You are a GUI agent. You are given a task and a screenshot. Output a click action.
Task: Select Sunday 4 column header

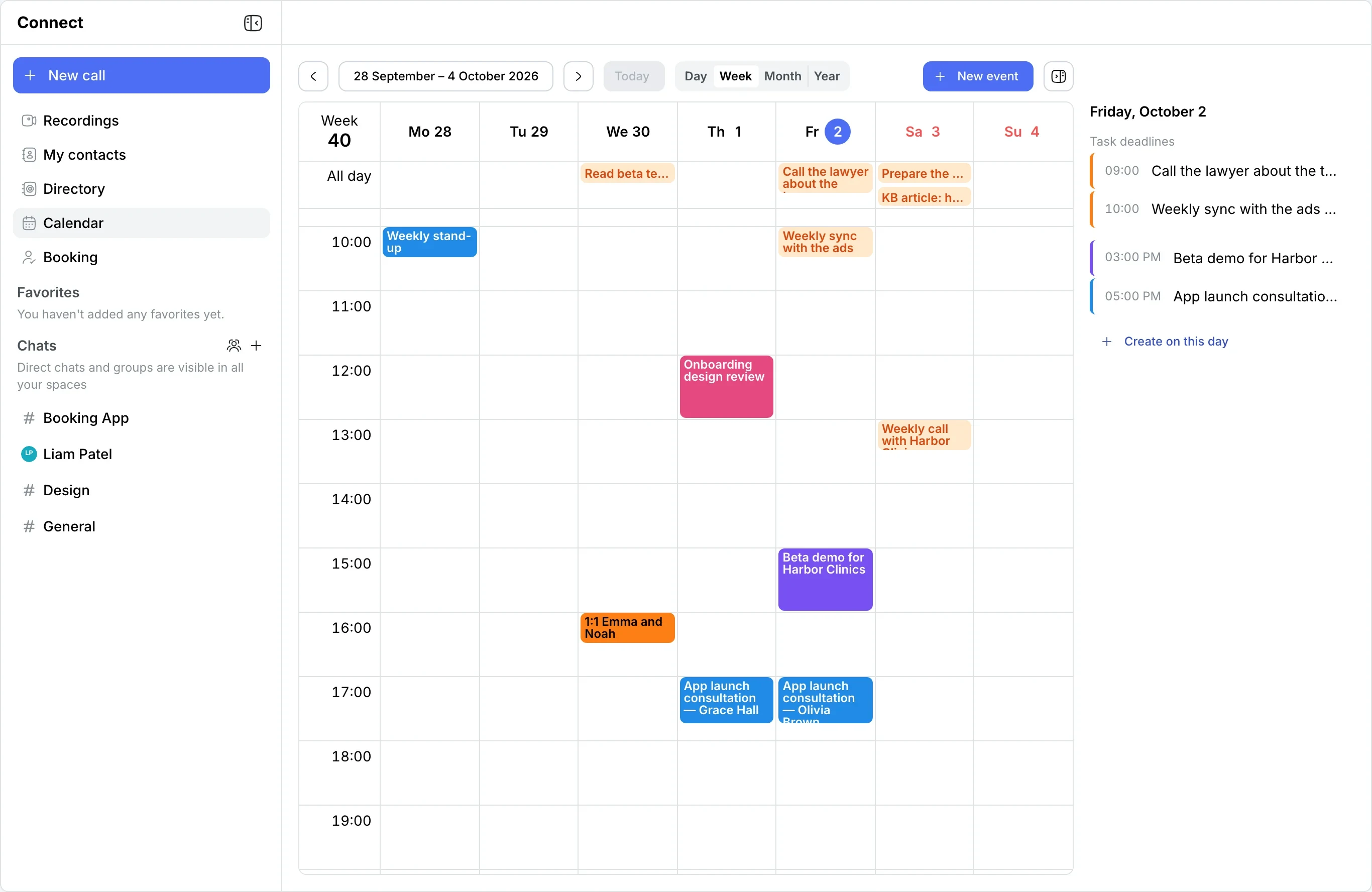point(1022,132)
